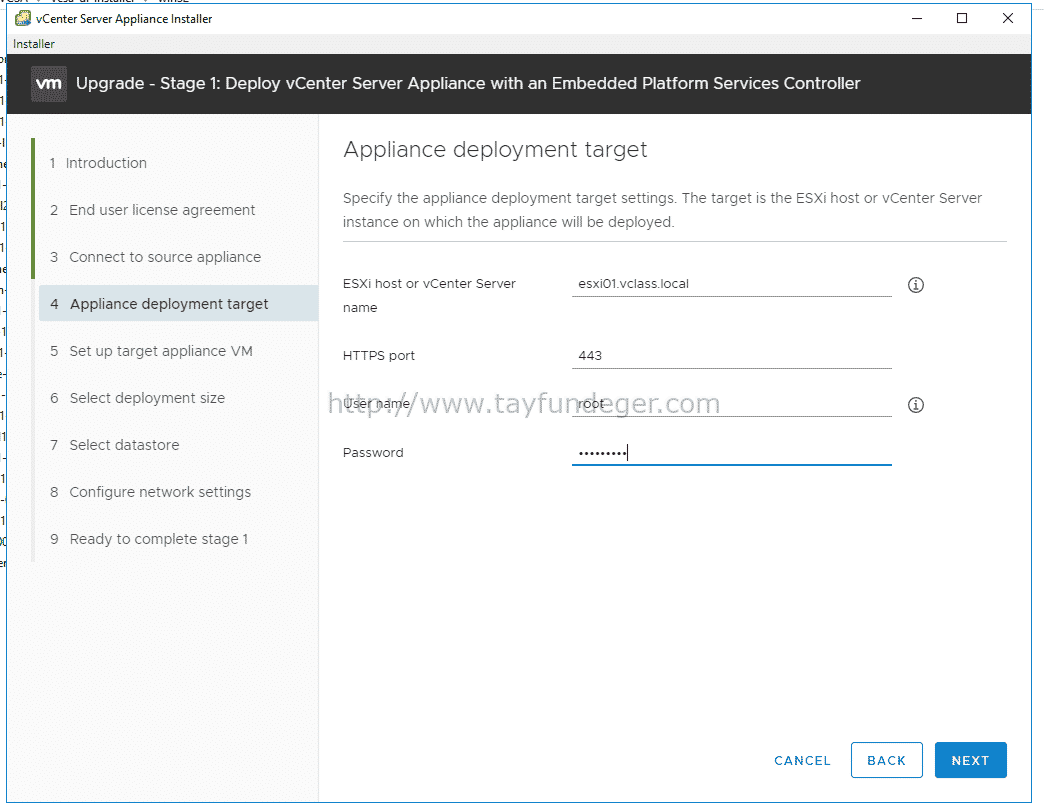This screenshot has height=807, width=1044.
Task: Focus the User name field
Action: 732,404
